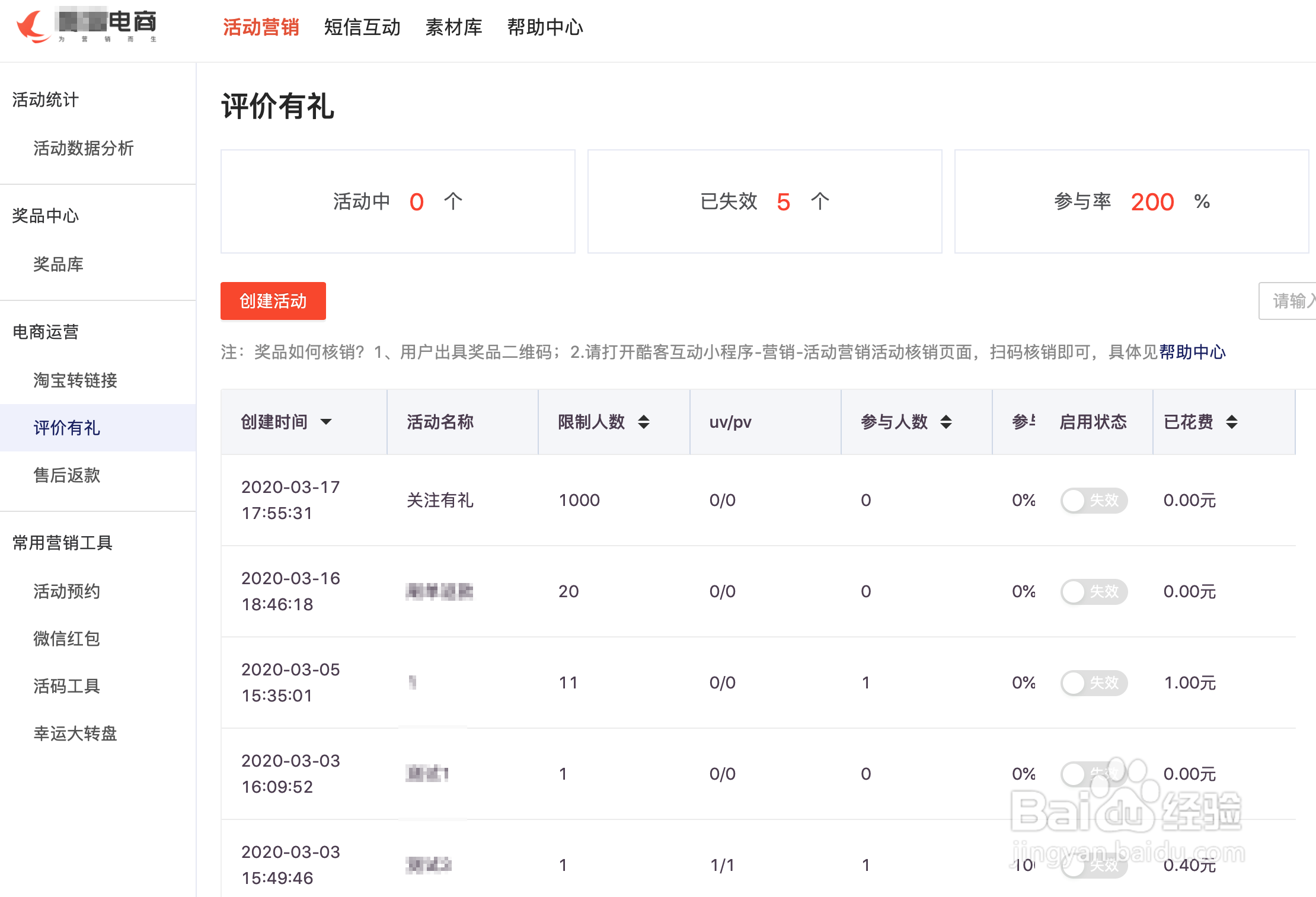The image size is (1316, 897).
Task: Sort the table by 限制人数
Action: tap(643, 422)
